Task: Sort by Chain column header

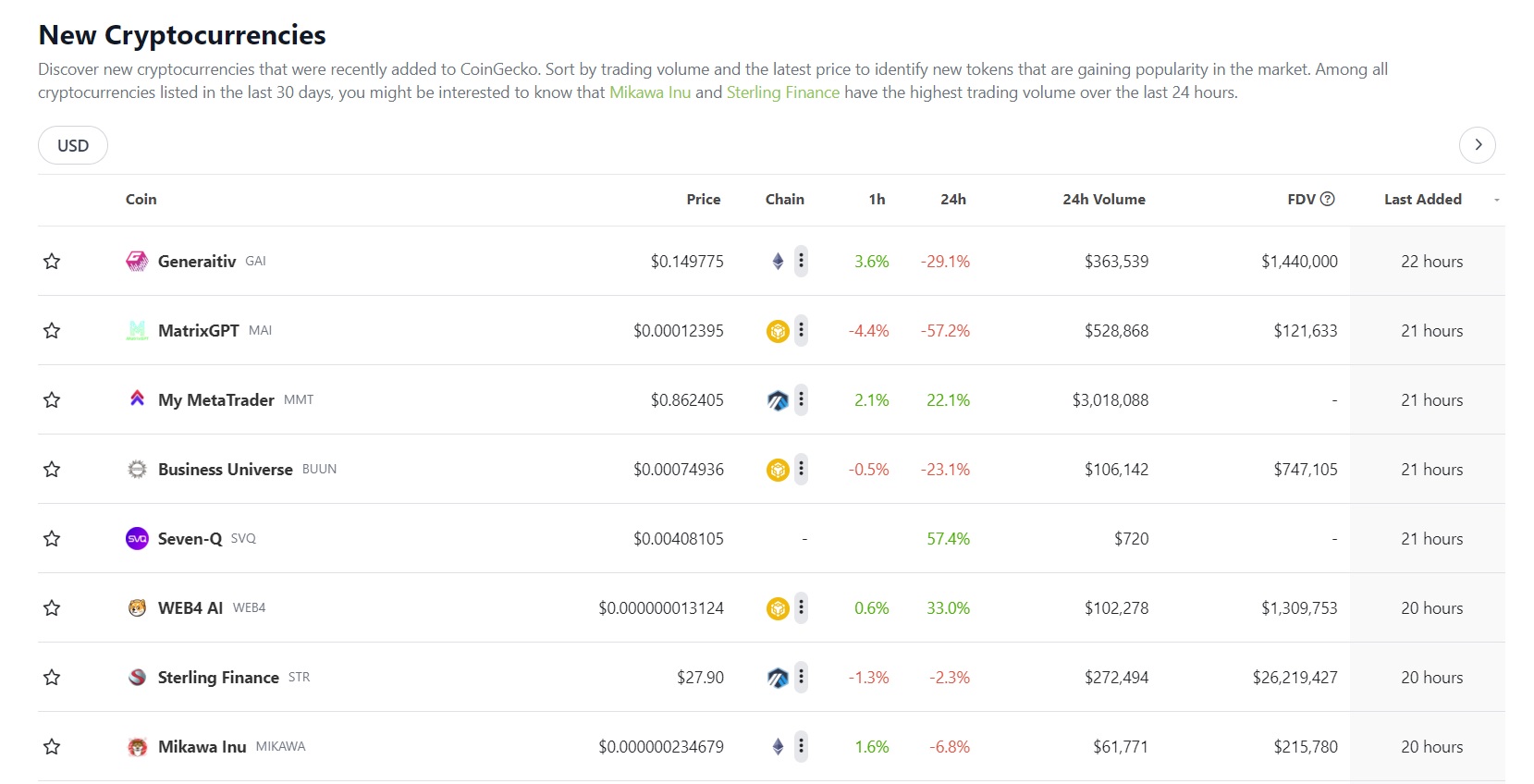Action: point(785,199)
